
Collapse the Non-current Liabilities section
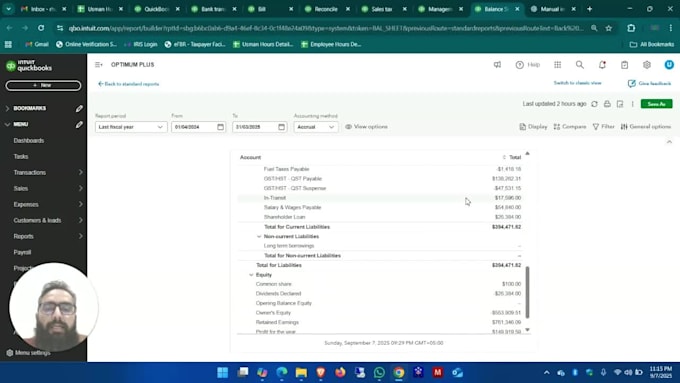tap(259, 236)
